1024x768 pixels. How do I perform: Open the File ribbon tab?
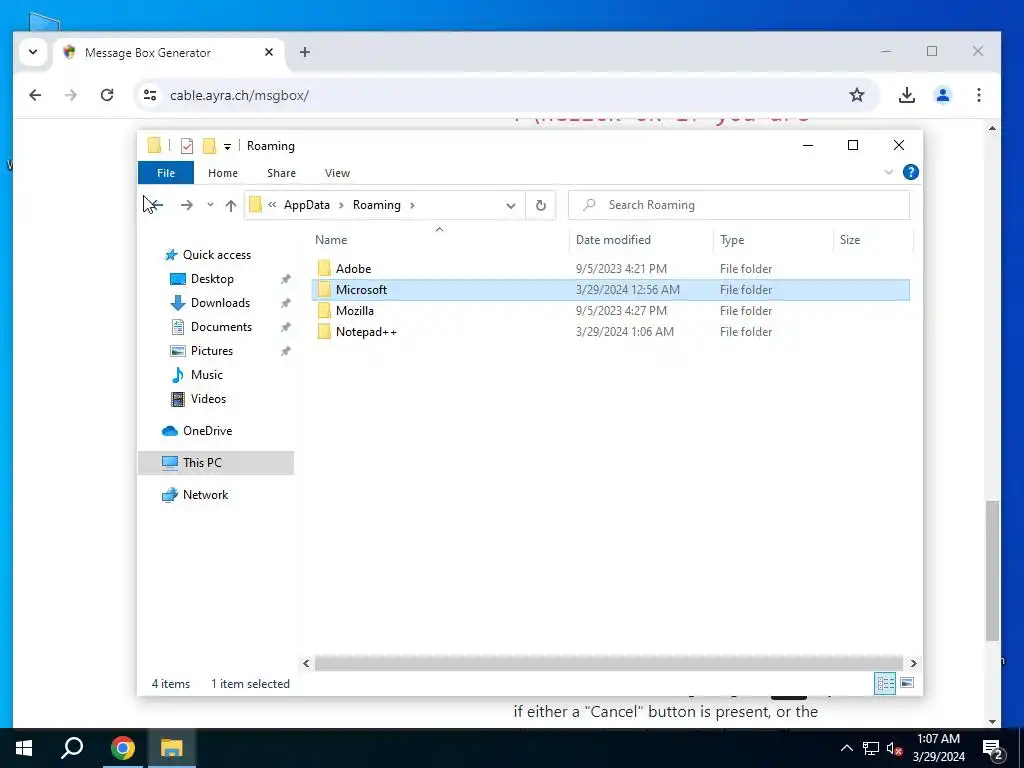tap(166, 173)
